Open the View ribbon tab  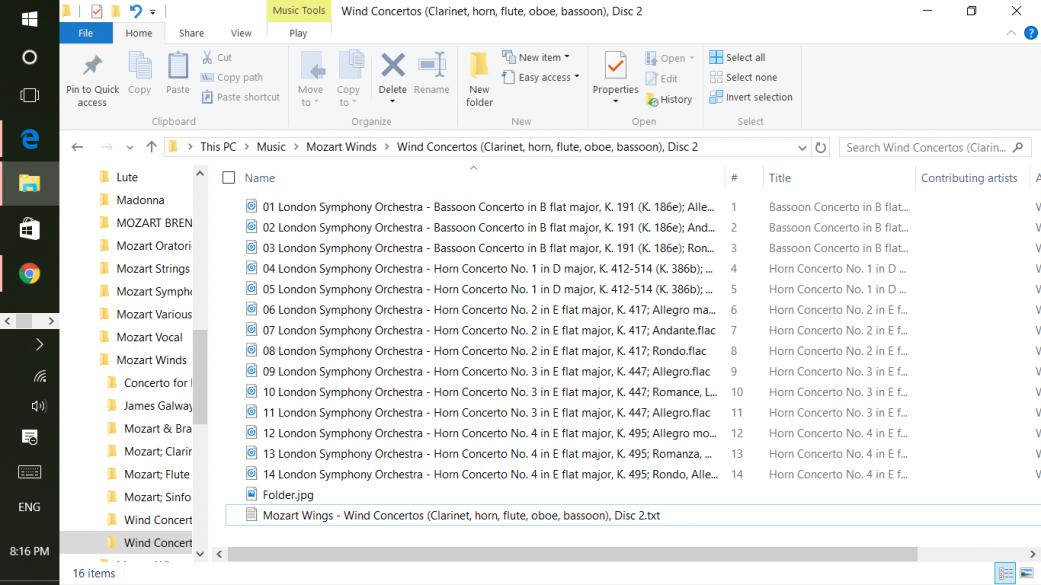[x=241, y=33]
